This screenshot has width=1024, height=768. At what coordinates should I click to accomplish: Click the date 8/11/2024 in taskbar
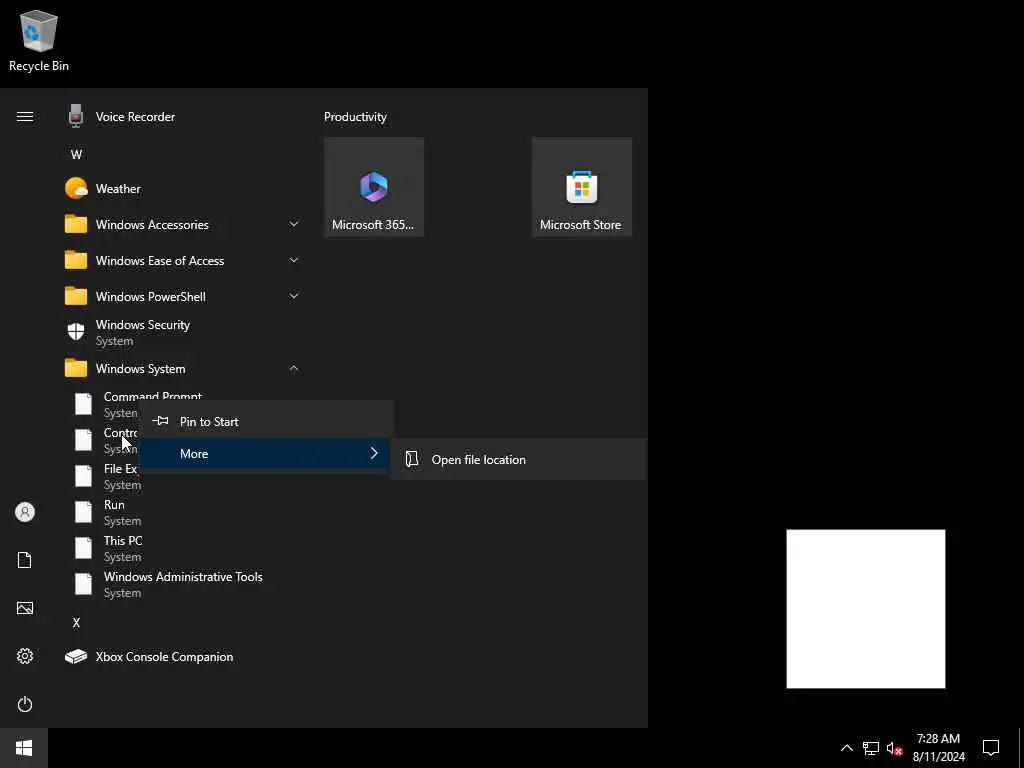pos(938,757)
